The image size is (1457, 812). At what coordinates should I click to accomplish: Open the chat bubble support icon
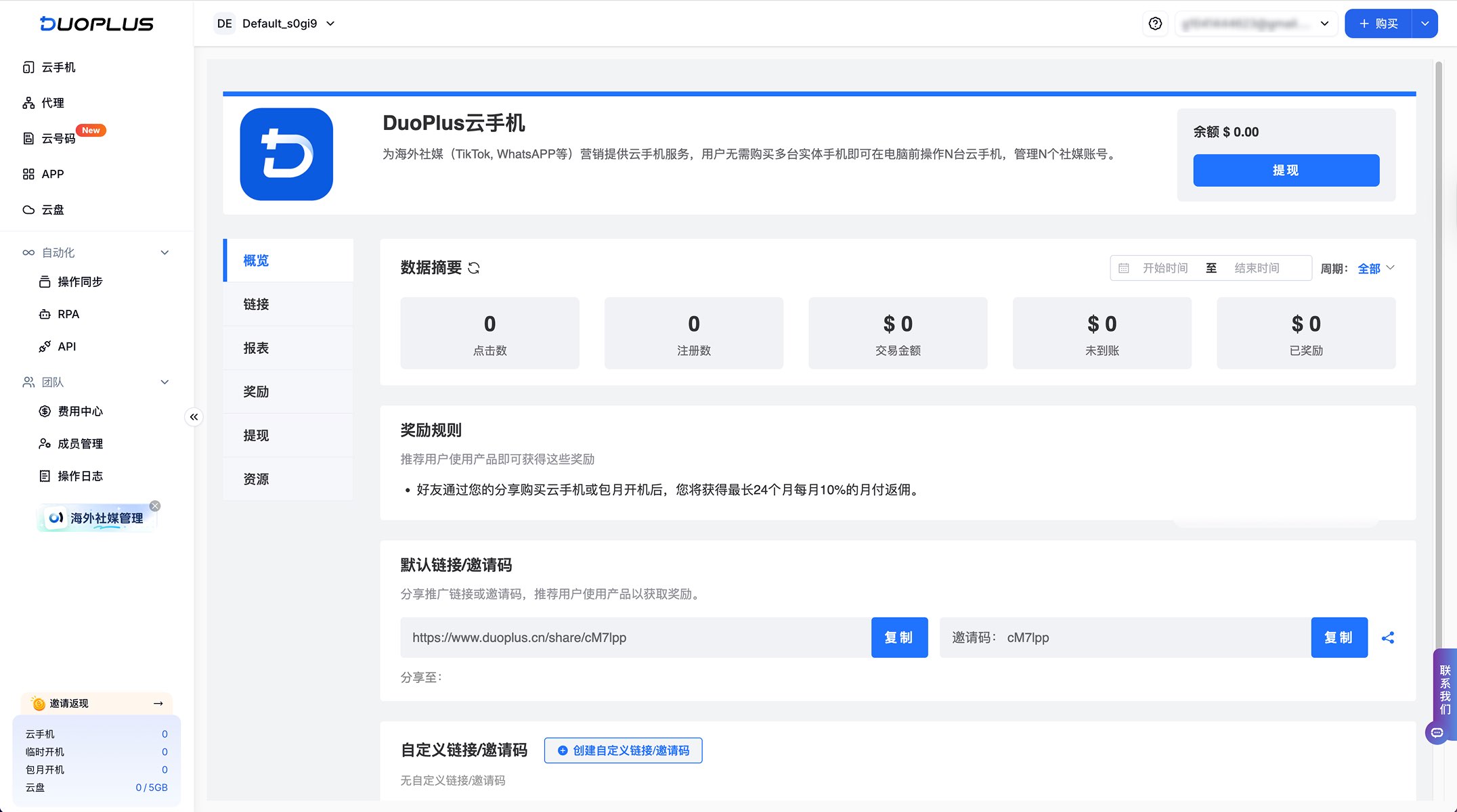(1437, 733)
